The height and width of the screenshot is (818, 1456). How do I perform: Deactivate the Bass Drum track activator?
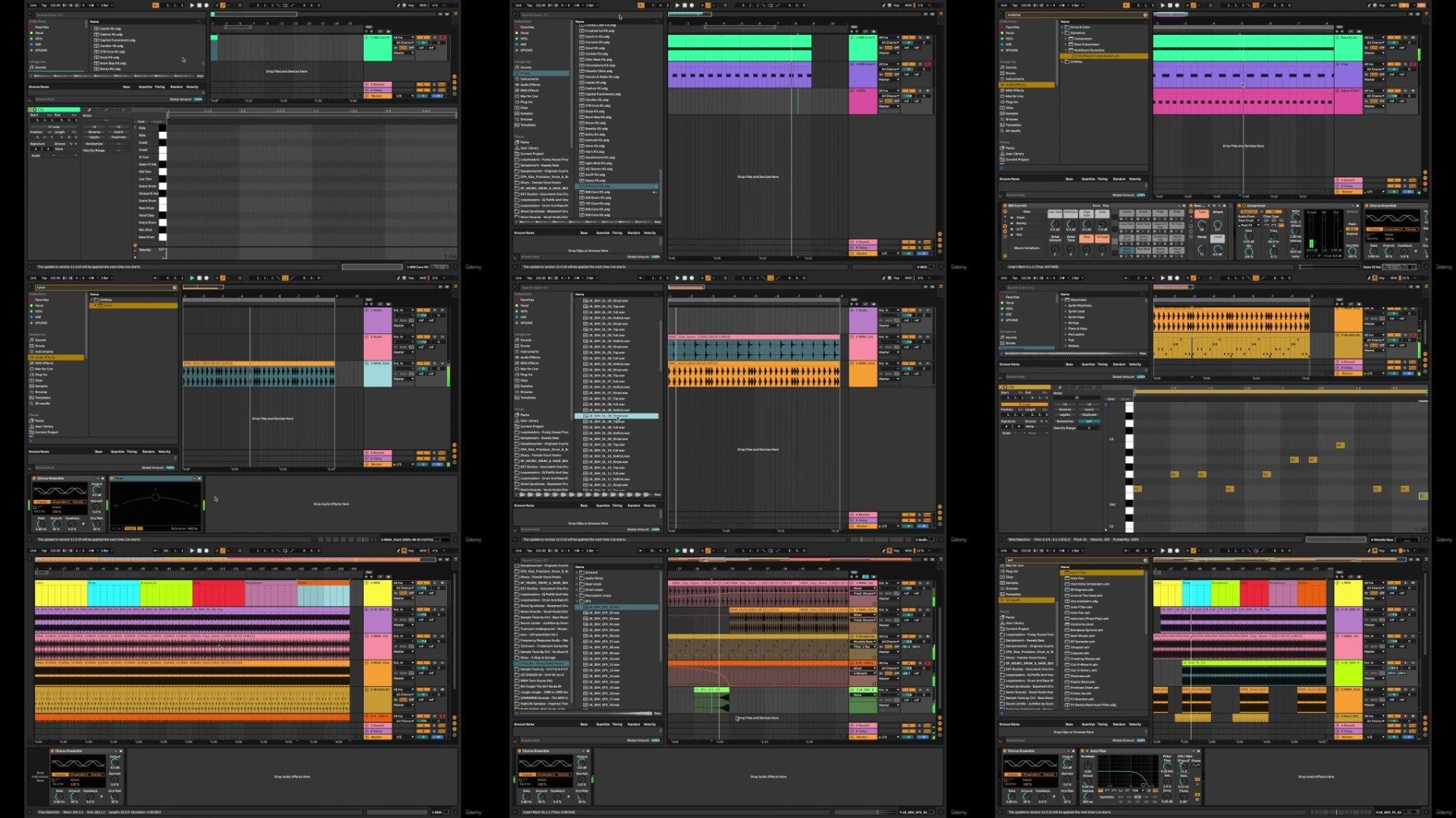[1394, 37]
